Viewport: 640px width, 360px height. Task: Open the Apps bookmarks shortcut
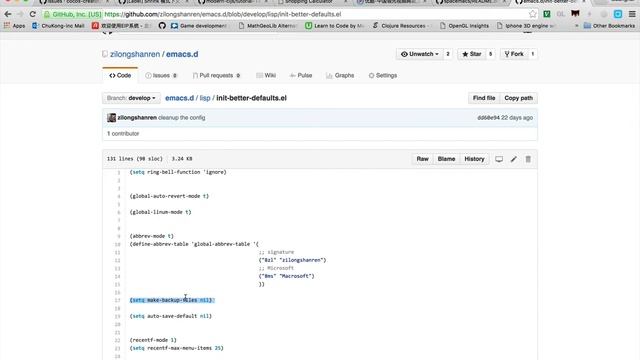click(15, 26)
